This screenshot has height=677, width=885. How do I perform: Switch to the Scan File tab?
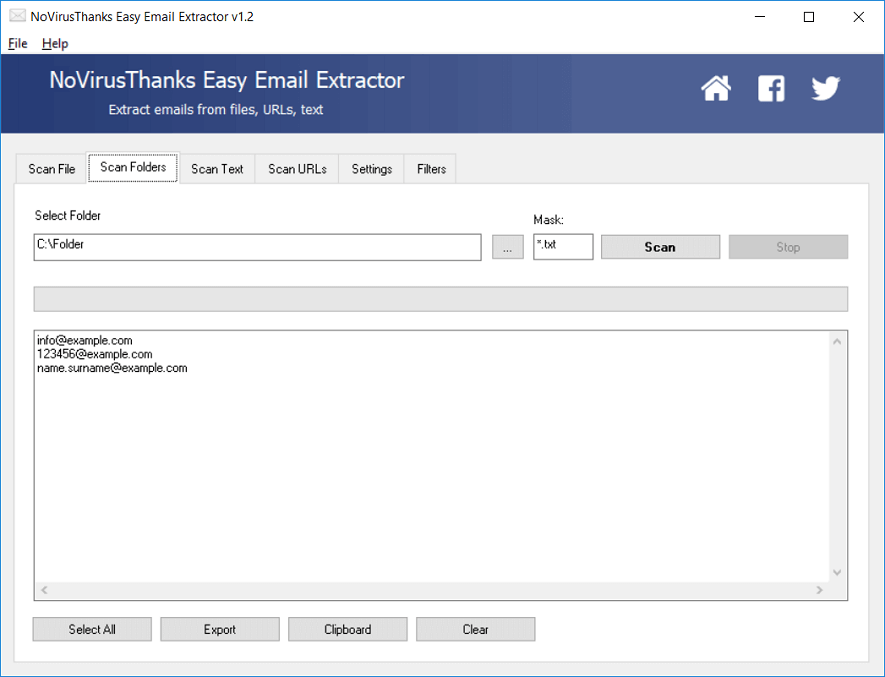pos(51,169)
